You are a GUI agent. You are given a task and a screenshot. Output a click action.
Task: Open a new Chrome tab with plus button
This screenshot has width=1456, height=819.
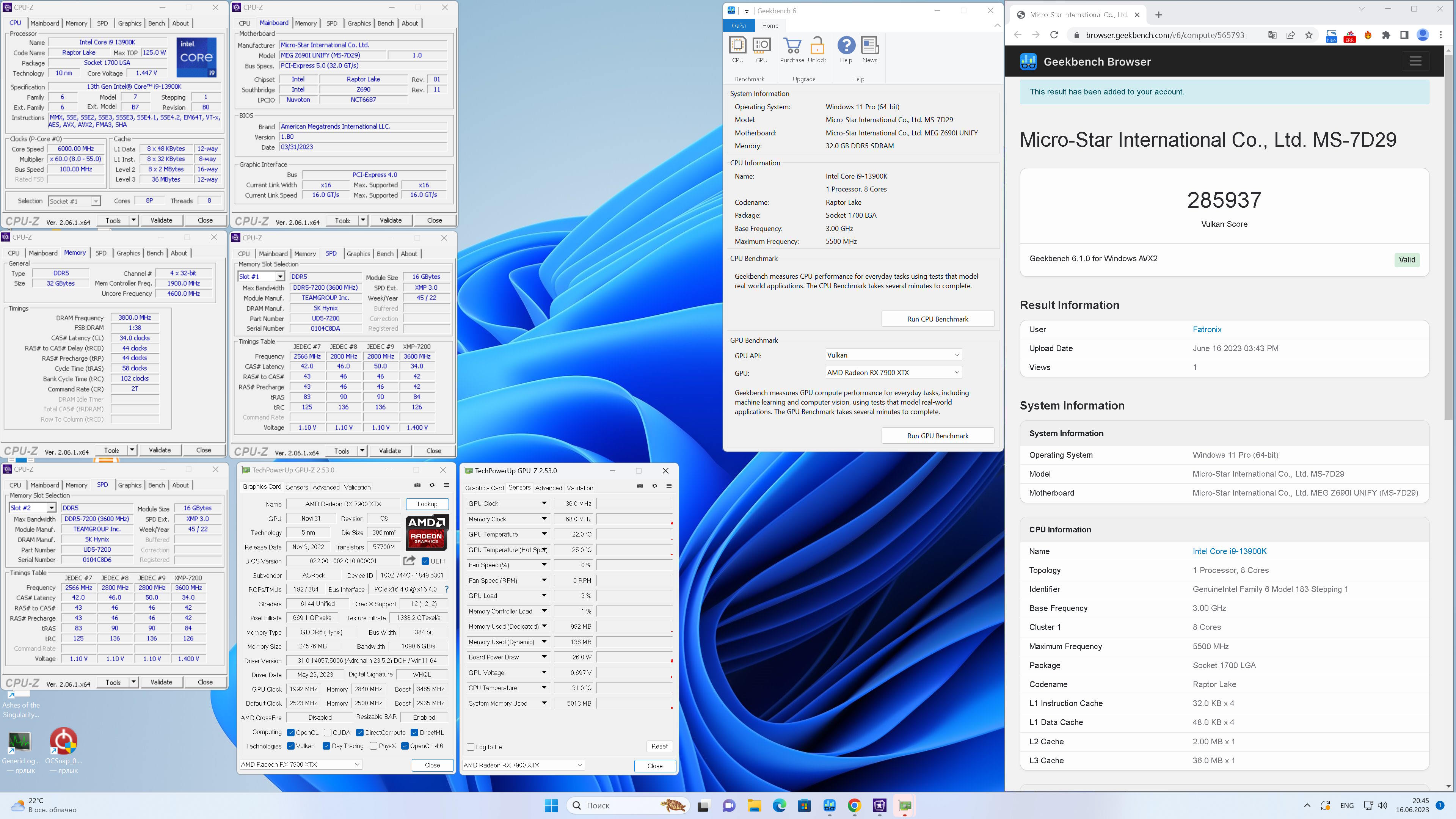(x=1159, y=15)
